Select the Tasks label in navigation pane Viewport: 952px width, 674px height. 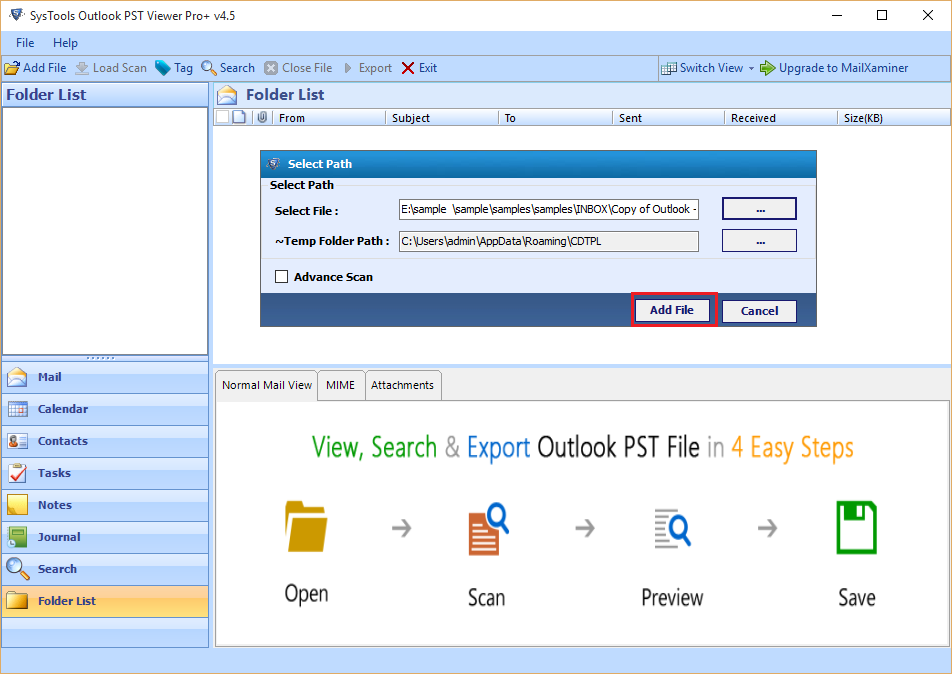(x=54, y=473)
